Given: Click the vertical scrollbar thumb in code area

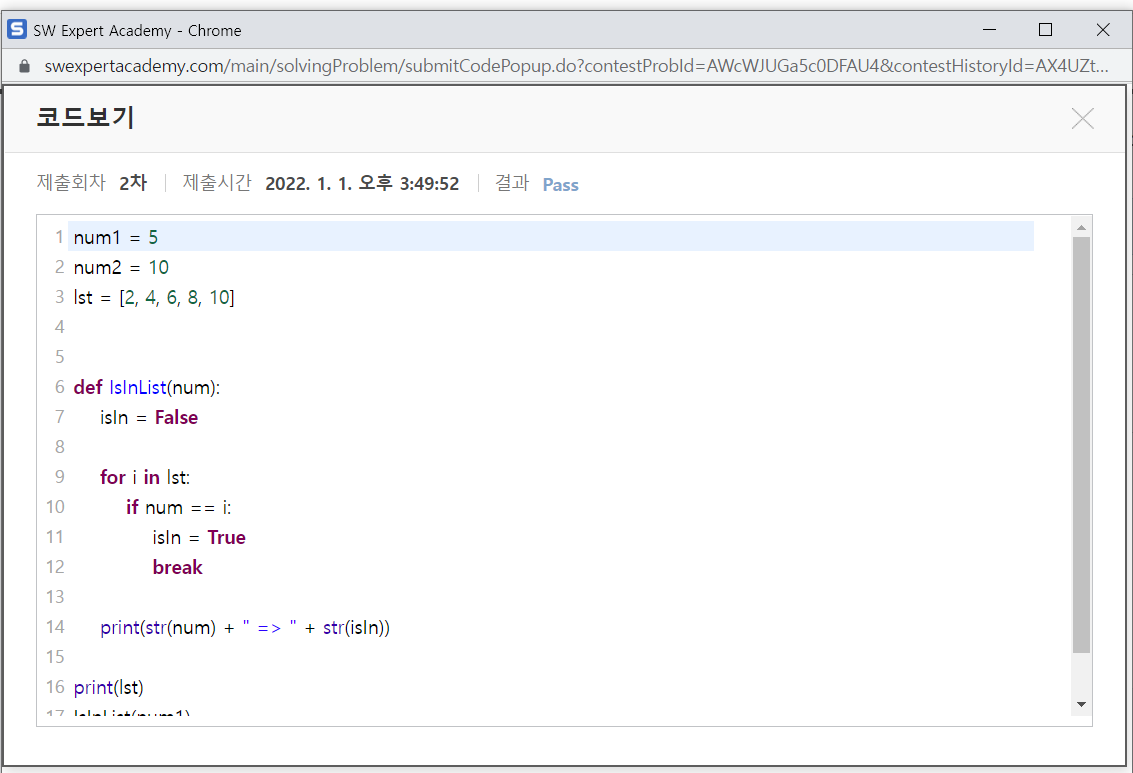Looking at the screenshot, I should click(1081, 445).
